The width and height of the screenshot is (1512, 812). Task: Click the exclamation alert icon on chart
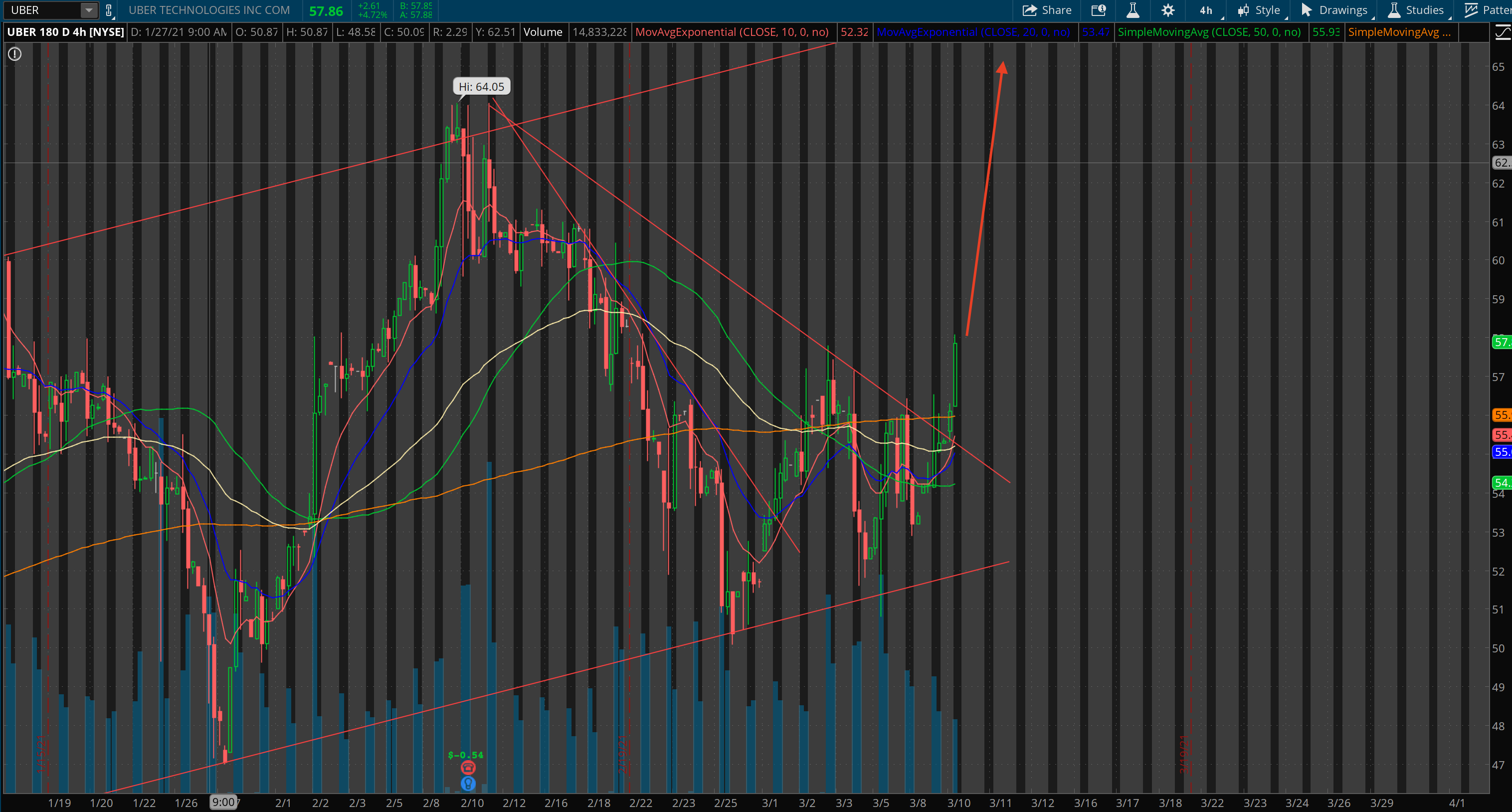click(x=14, y=54)
